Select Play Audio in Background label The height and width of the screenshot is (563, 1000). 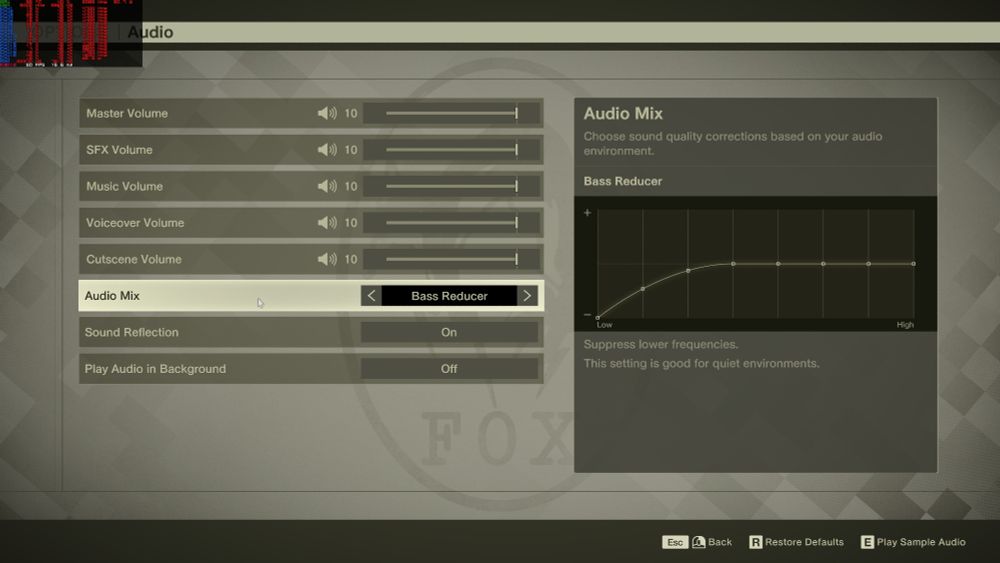155,369
